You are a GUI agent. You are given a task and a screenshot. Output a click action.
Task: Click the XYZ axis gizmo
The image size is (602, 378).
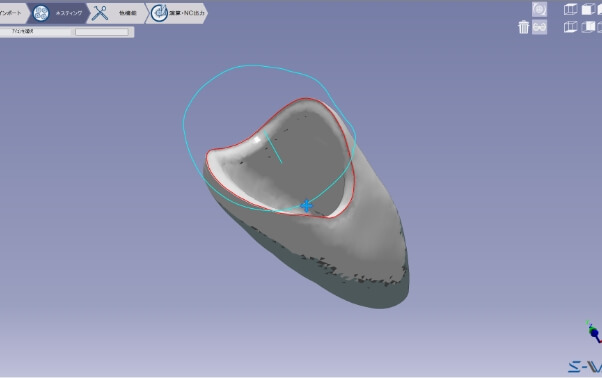[594, 332]
